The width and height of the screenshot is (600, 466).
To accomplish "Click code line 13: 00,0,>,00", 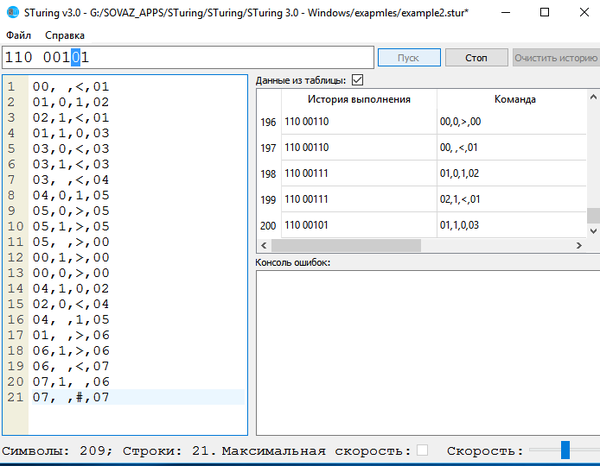I will [x=71, y=273].
